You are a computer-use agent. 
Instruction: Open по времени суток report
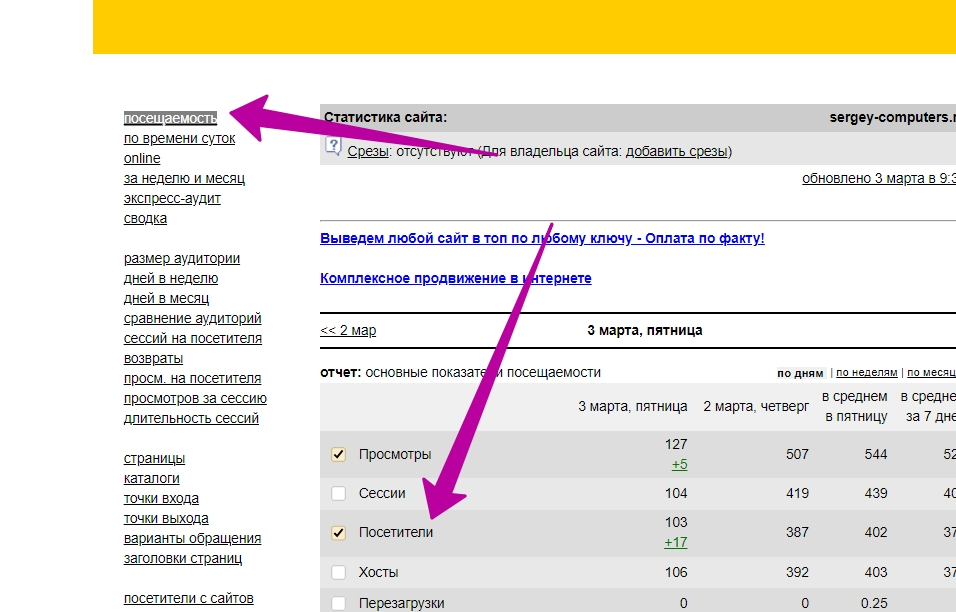pyautogui.click(x=179, y=138)
